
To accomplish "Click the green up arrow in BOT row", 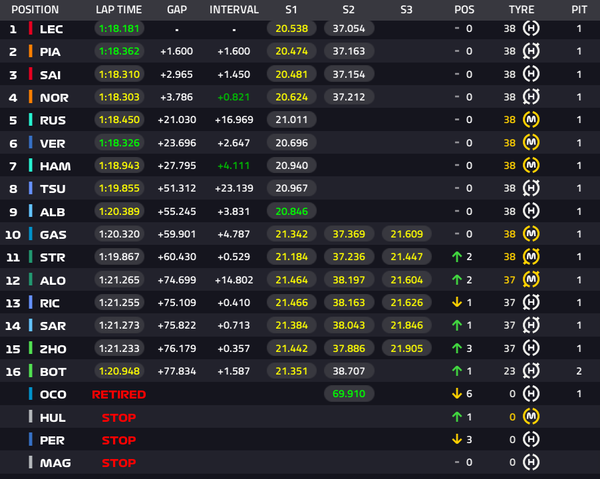I will (x=457, y=371).
